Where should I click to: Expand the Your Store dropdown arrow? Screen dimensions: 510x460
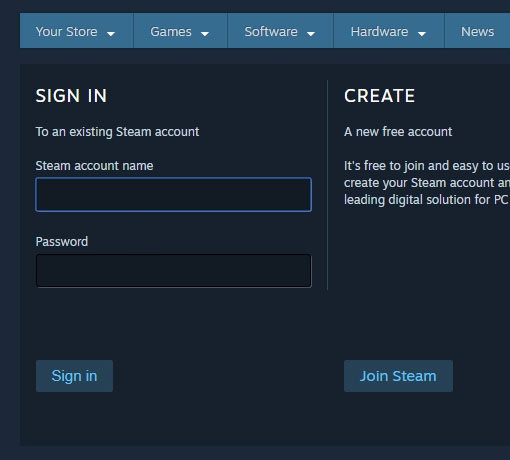[x=111, y=34]
